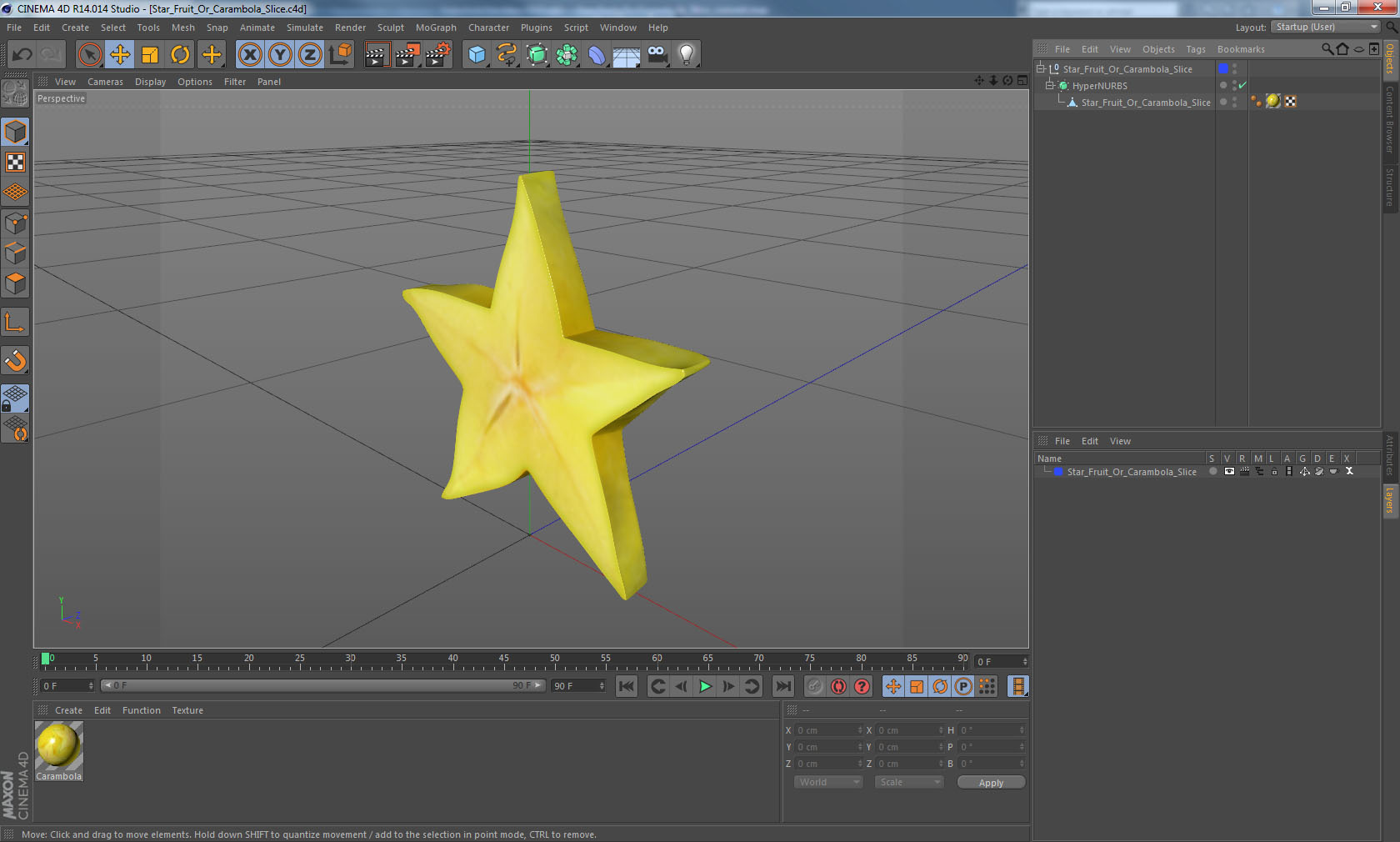This screenshot has width=1400, height=842.
Task: Select the Live Selection tool
Action: coord(89,55)
